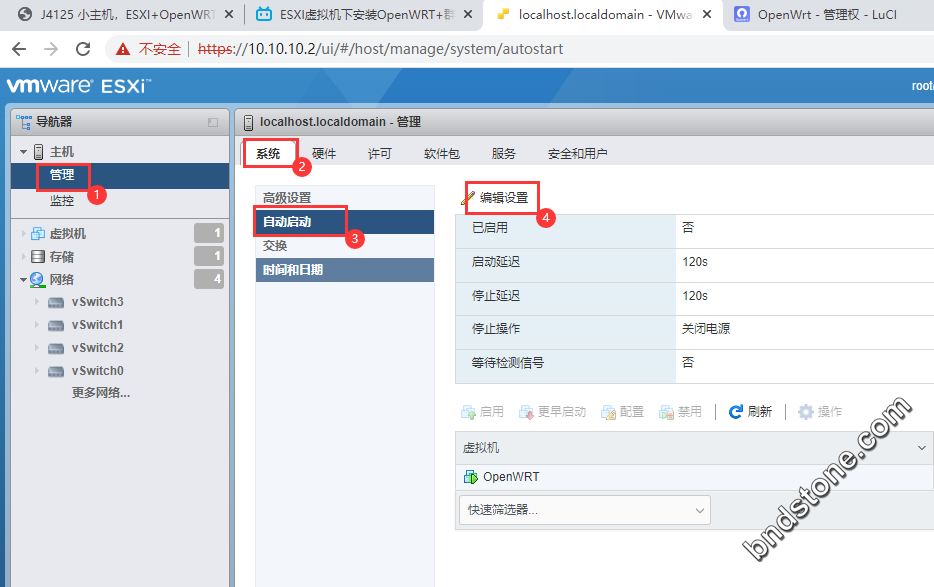
Task: Expand the vSwitch3 node arrow
Action: pyautogui.click(x=37, y=302)
